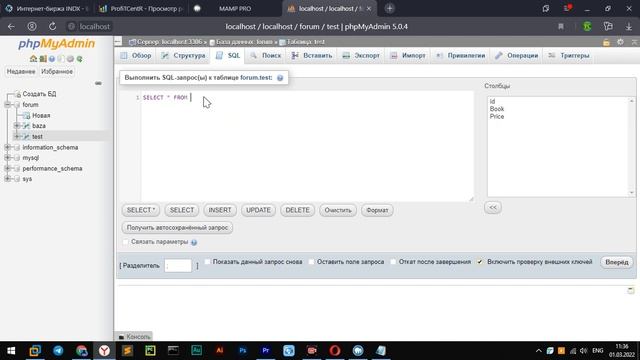Click the Yandex browser taskbar icon

coord(104,351)
